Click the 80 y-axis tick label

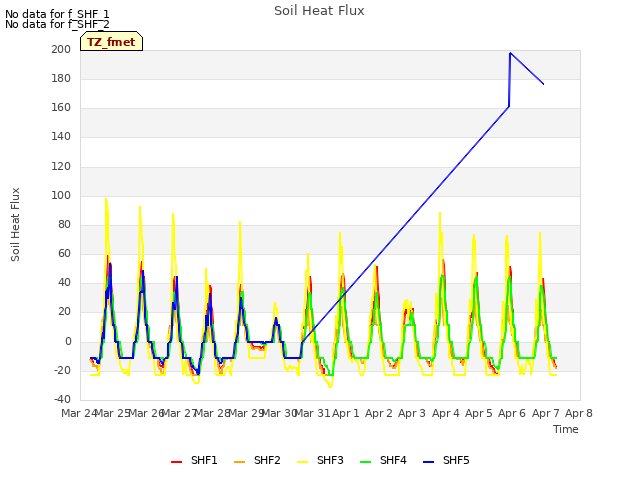point(64,224)
